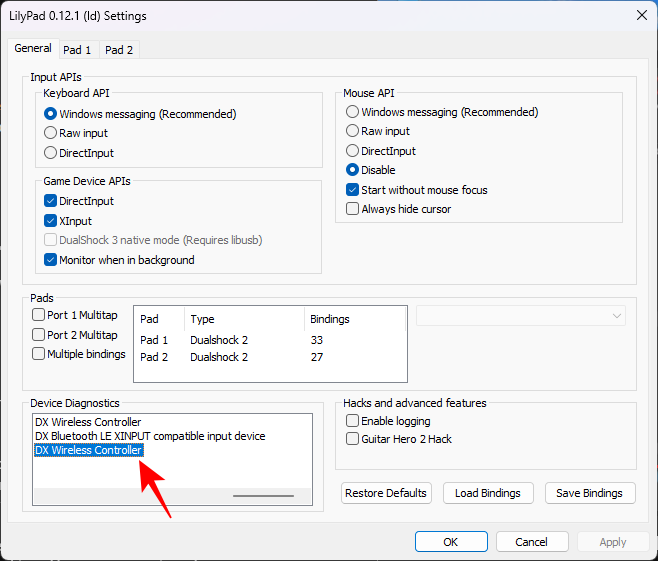This screenshot has width=658, height=561.
Task: Click Load Bindings button
Action: [x=488, y=493]
